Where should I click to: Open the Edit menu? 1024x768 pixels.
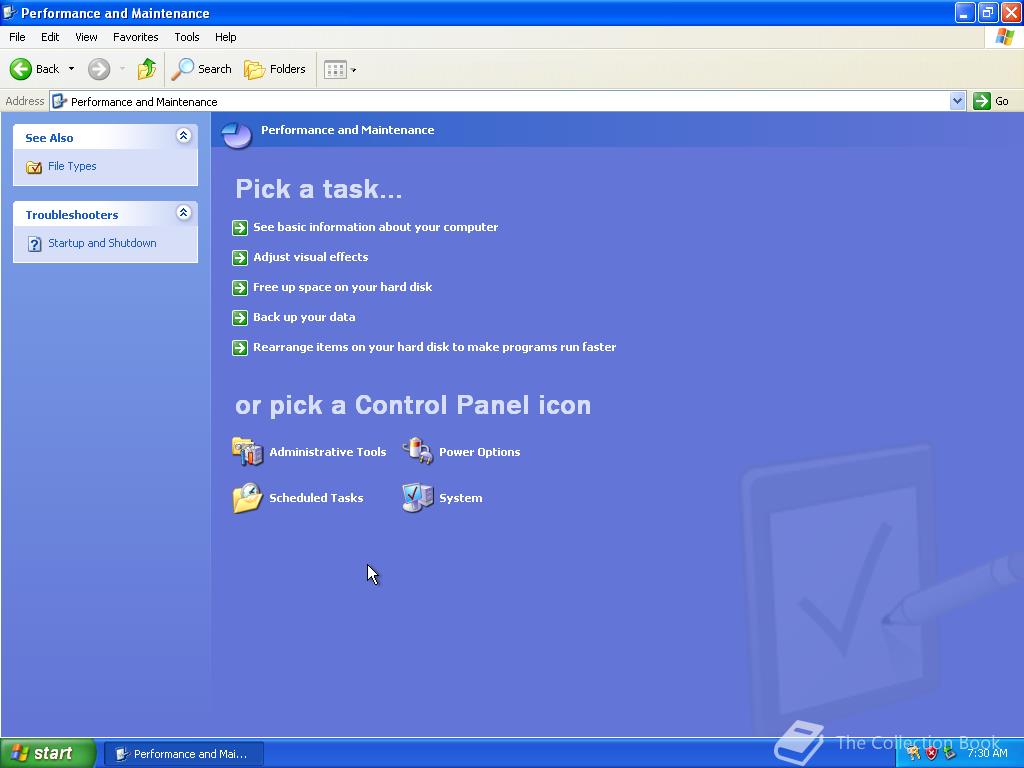tap(50, 37)
